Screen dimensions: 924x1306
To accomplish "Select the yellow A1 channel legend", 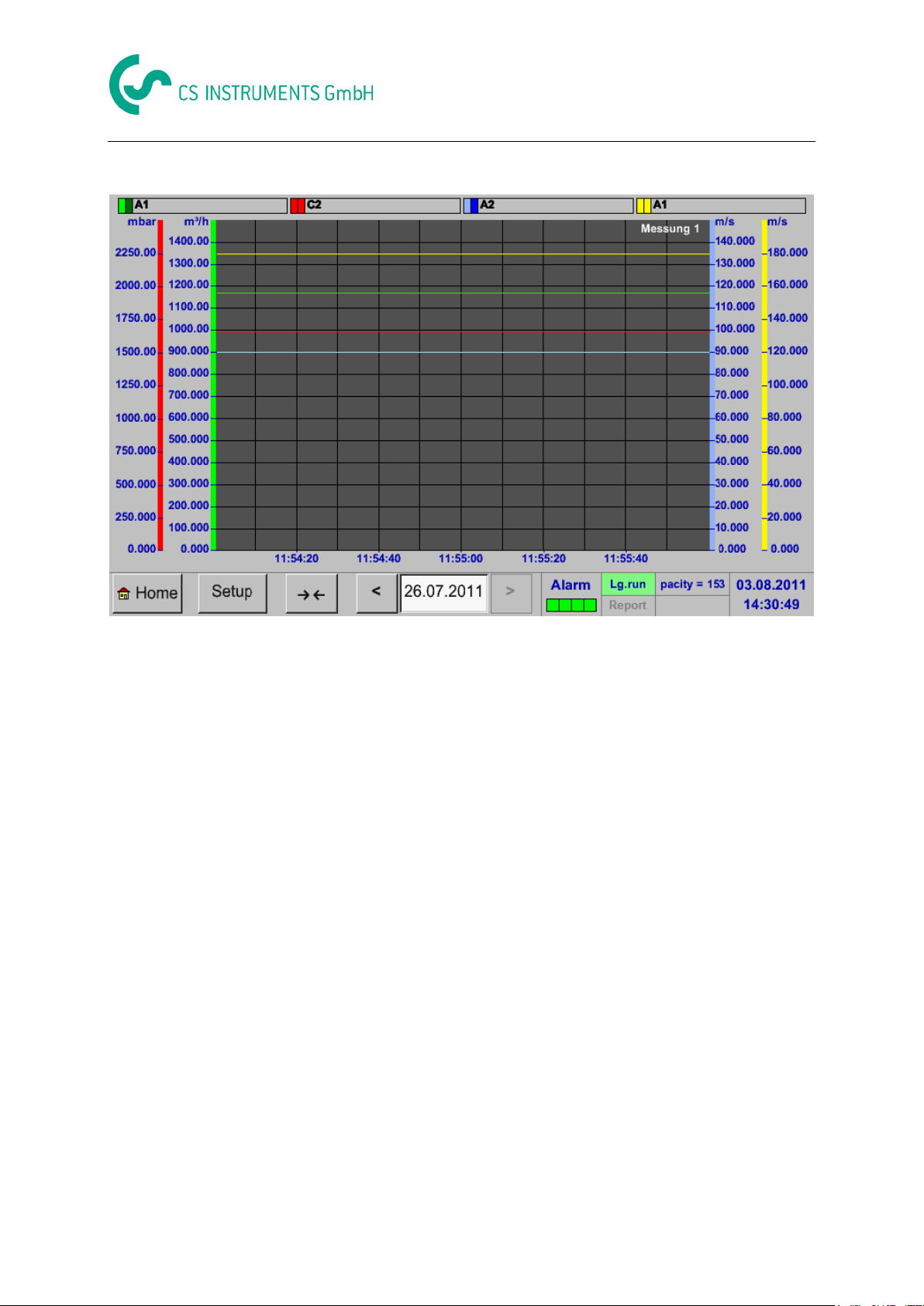I will [721, 205].
